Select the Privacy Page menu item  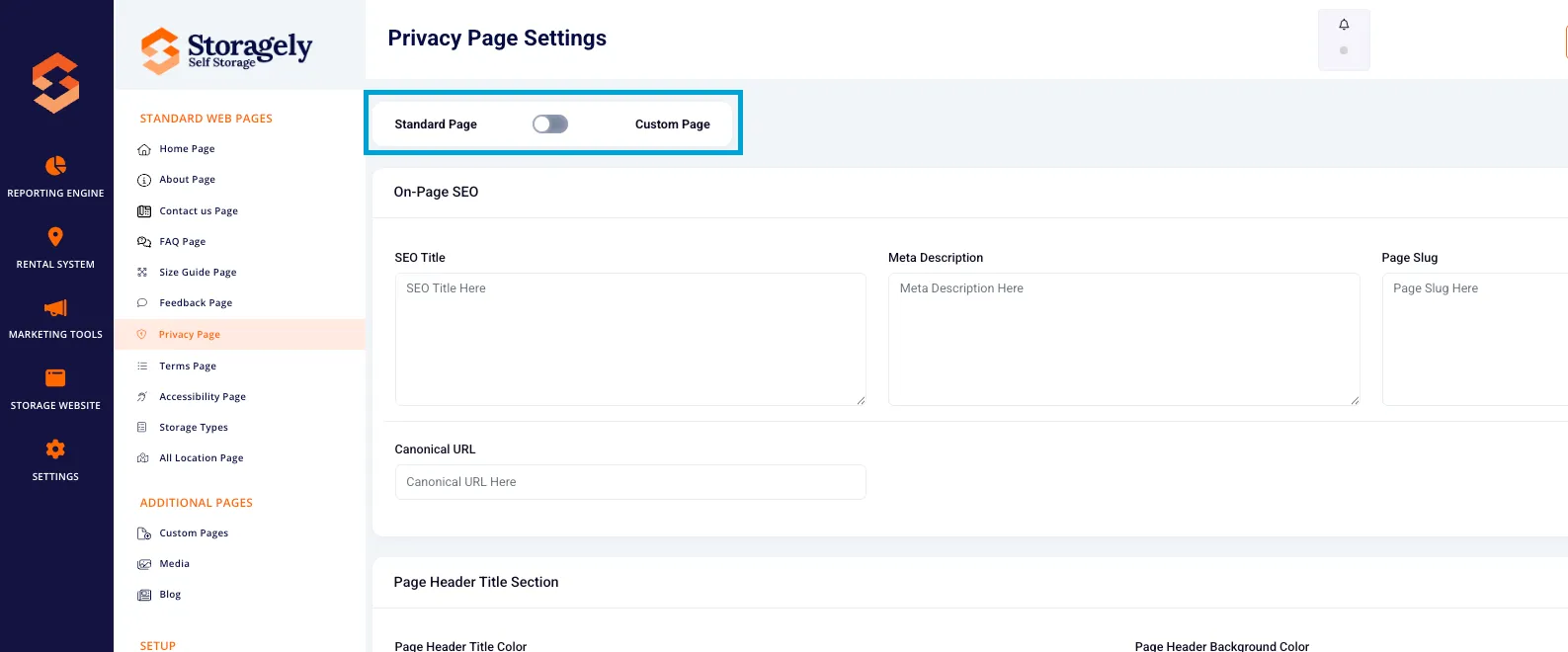click(239, 334)
